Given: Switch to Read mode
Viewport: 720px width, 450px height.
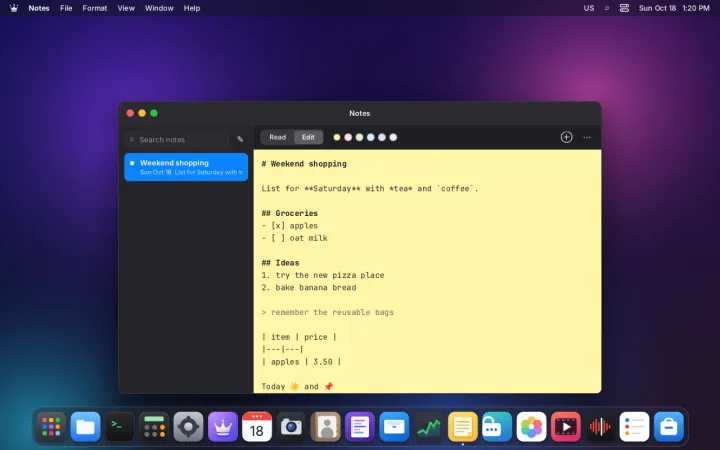Looking at the screenshot, I should [277, 137].
